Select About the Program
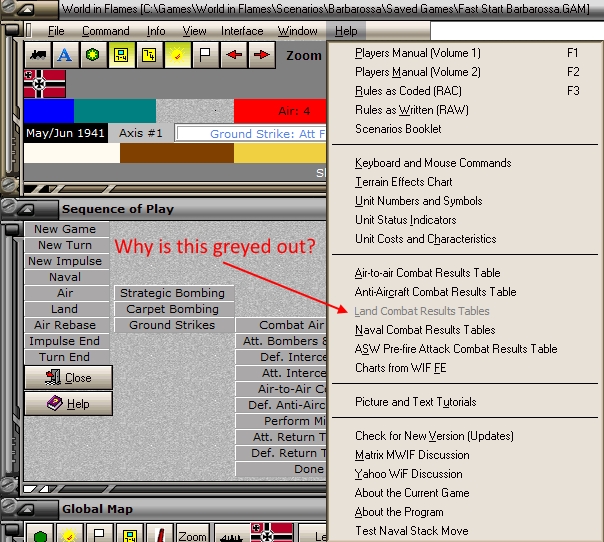 (x=465, y=512)
